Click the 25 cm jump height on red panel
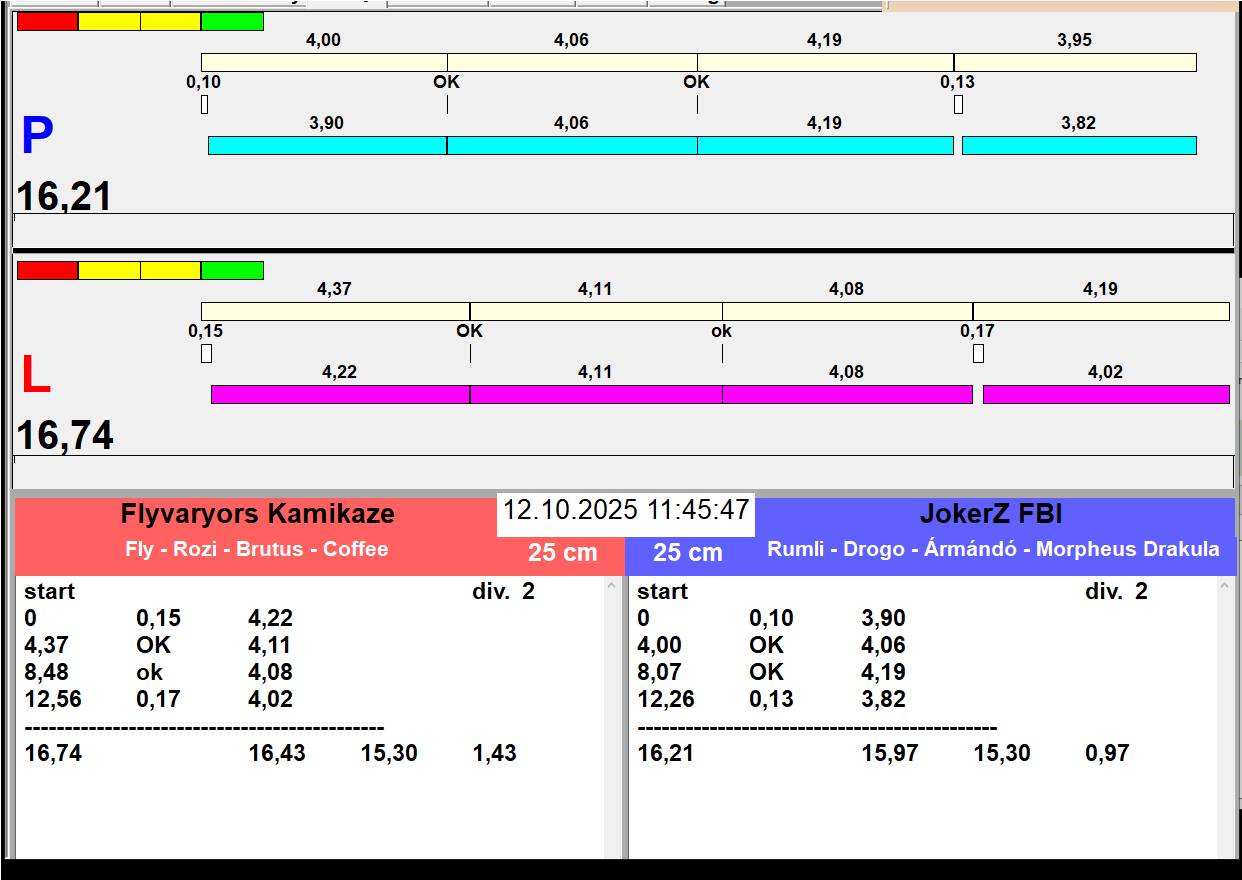1242x880 pixels. pyautogui.click(x=562, y=553)
